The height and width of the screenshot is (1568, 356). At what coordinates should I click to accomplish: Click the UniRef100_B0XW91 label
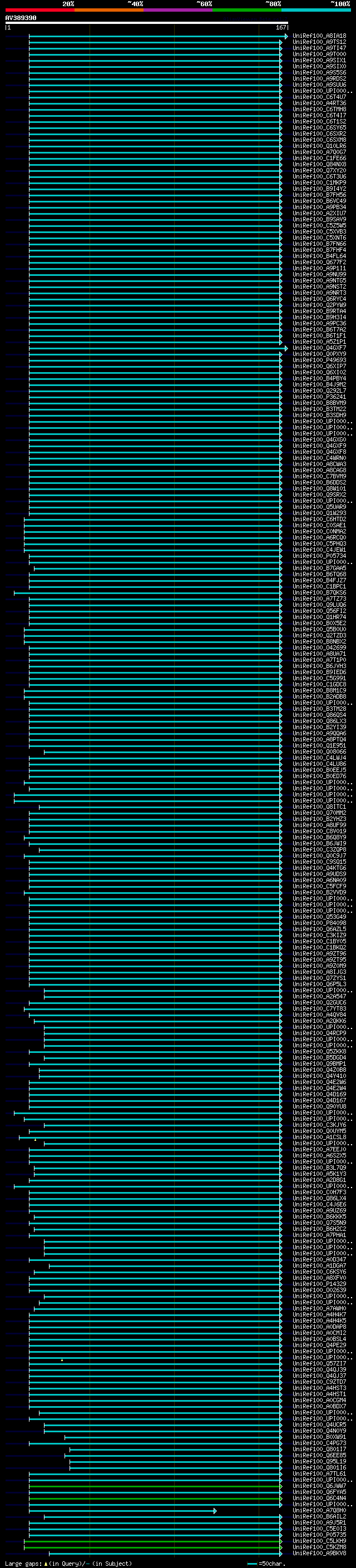click(x=319, y=1437)
